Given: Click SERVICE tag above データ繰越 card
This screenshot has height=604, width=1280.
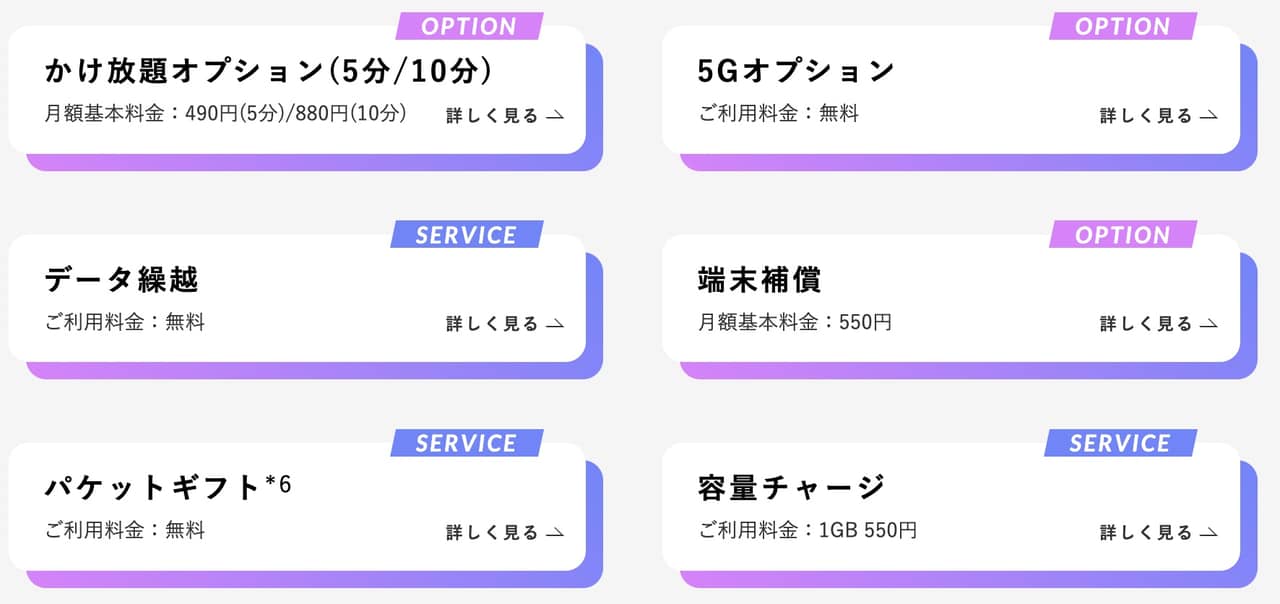Looking at the screenshot, I should pyautogui.click(x=466, y=235).
